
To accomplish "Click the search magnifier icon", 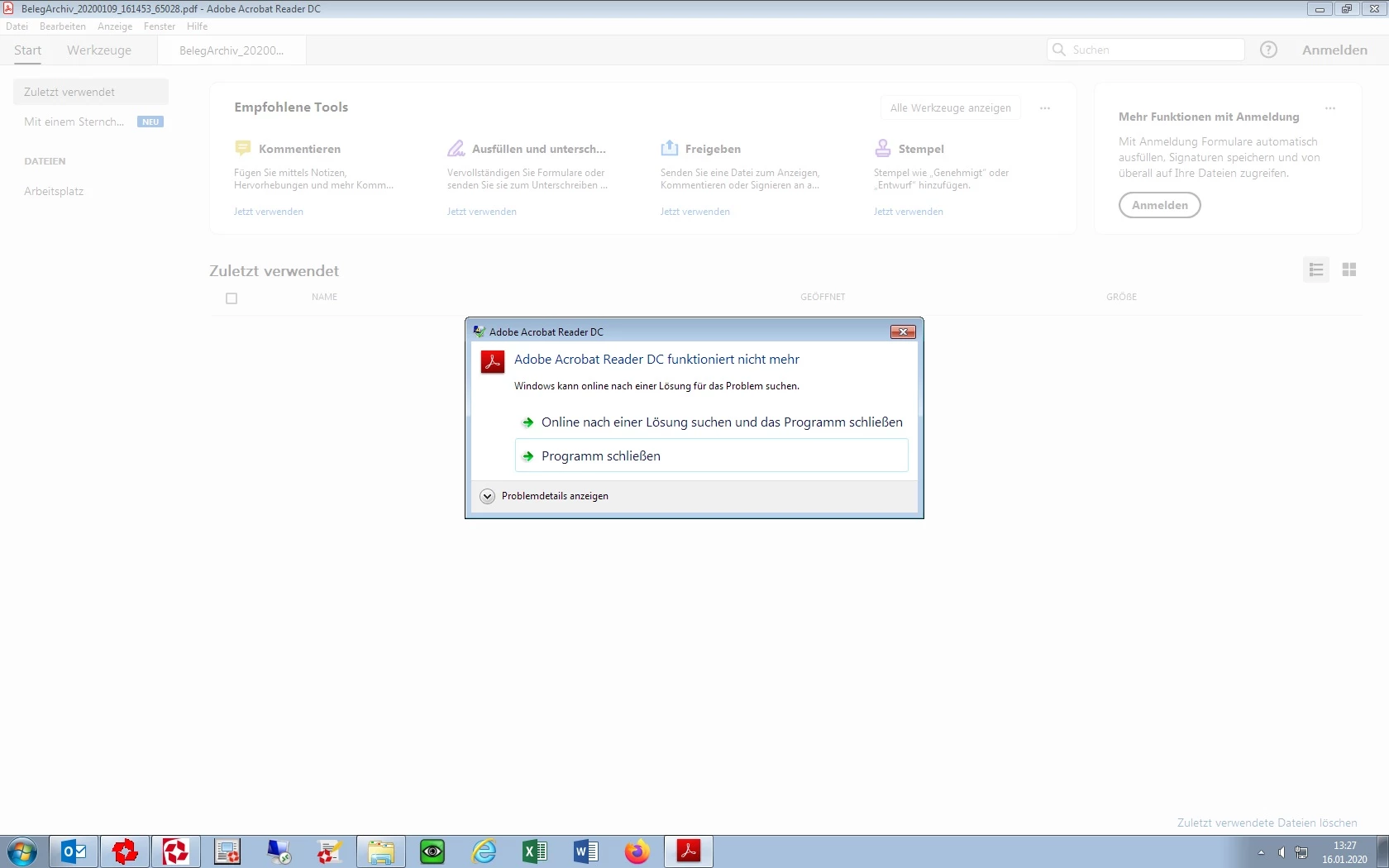I will point(1059,50).
